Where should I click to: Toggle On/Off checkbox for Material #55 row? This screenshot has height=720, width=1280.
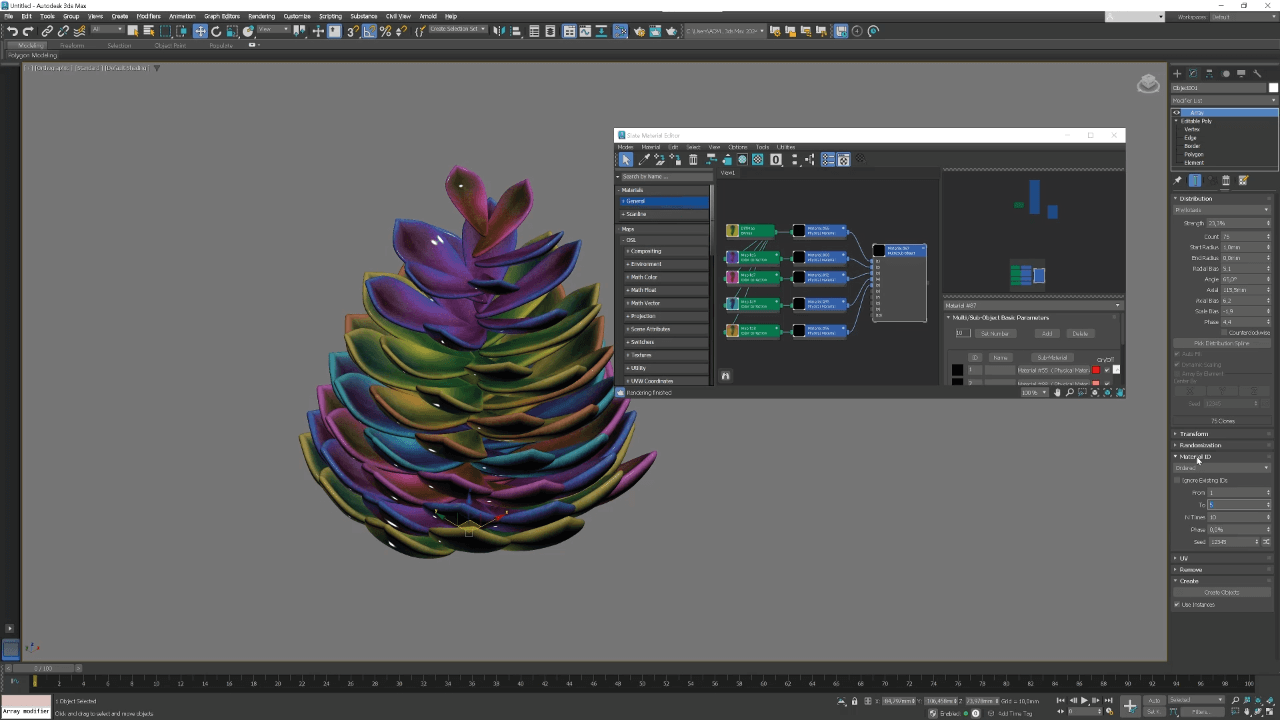click(x=1107, y=370)
